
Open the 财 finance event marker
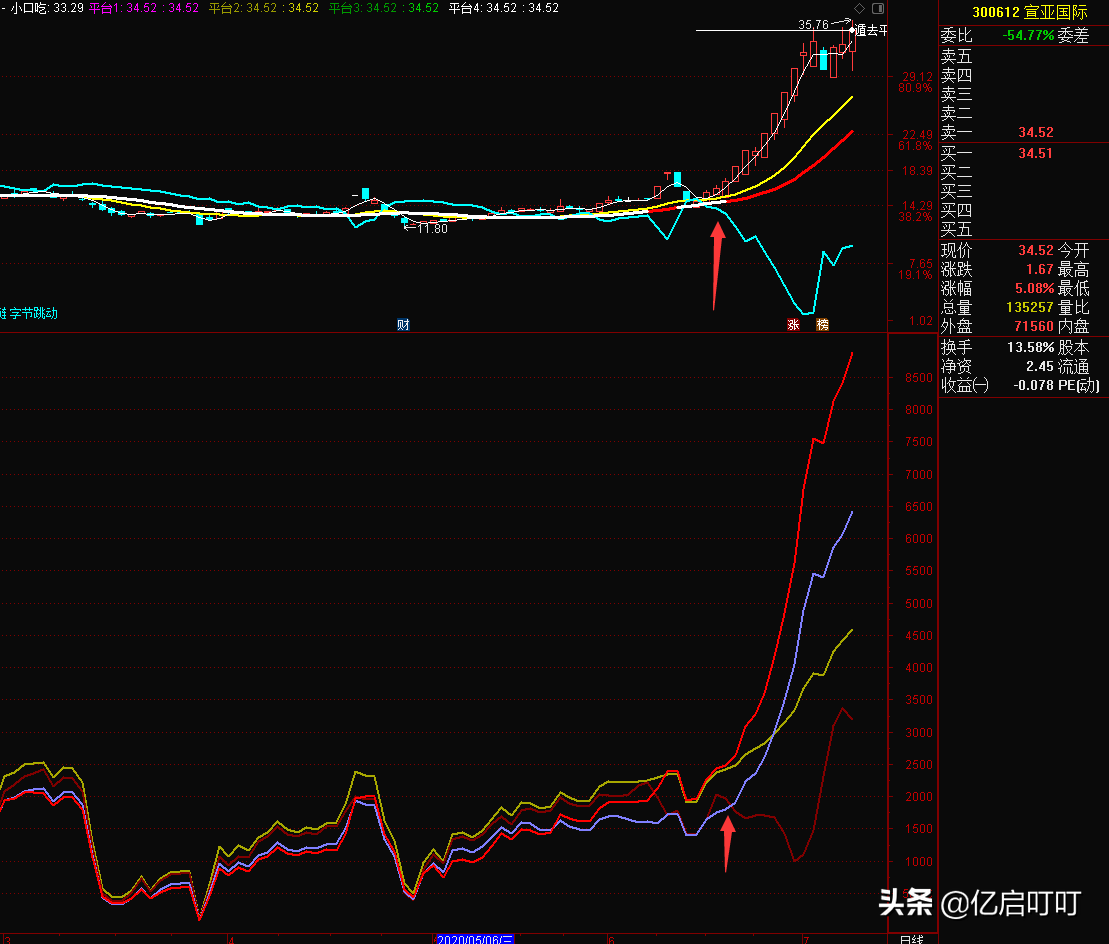coord(403,325)
